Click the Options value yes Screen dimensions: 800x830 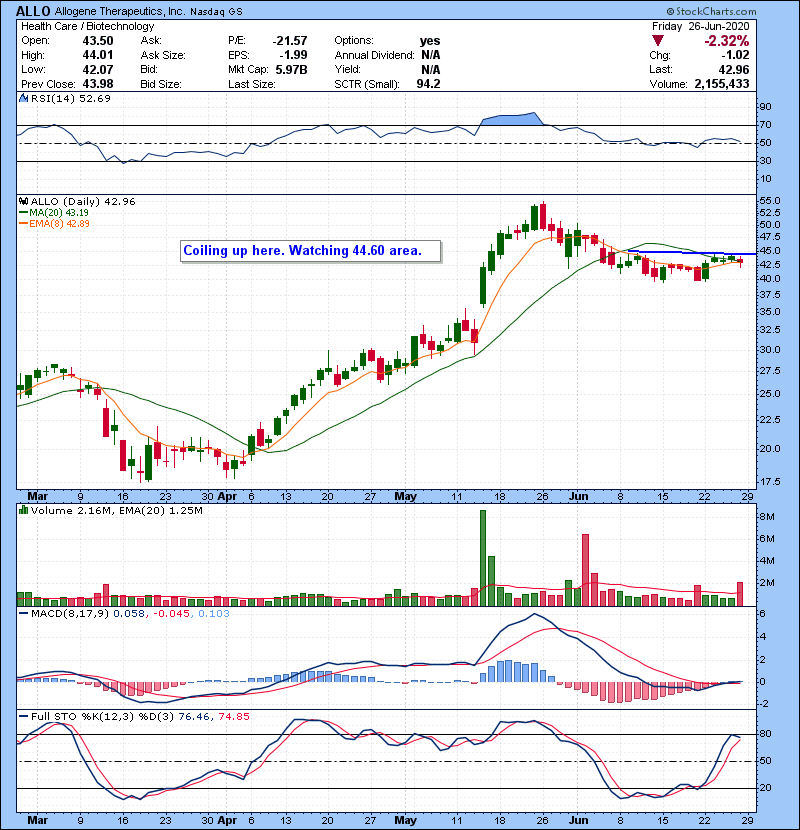pos(430,41)
